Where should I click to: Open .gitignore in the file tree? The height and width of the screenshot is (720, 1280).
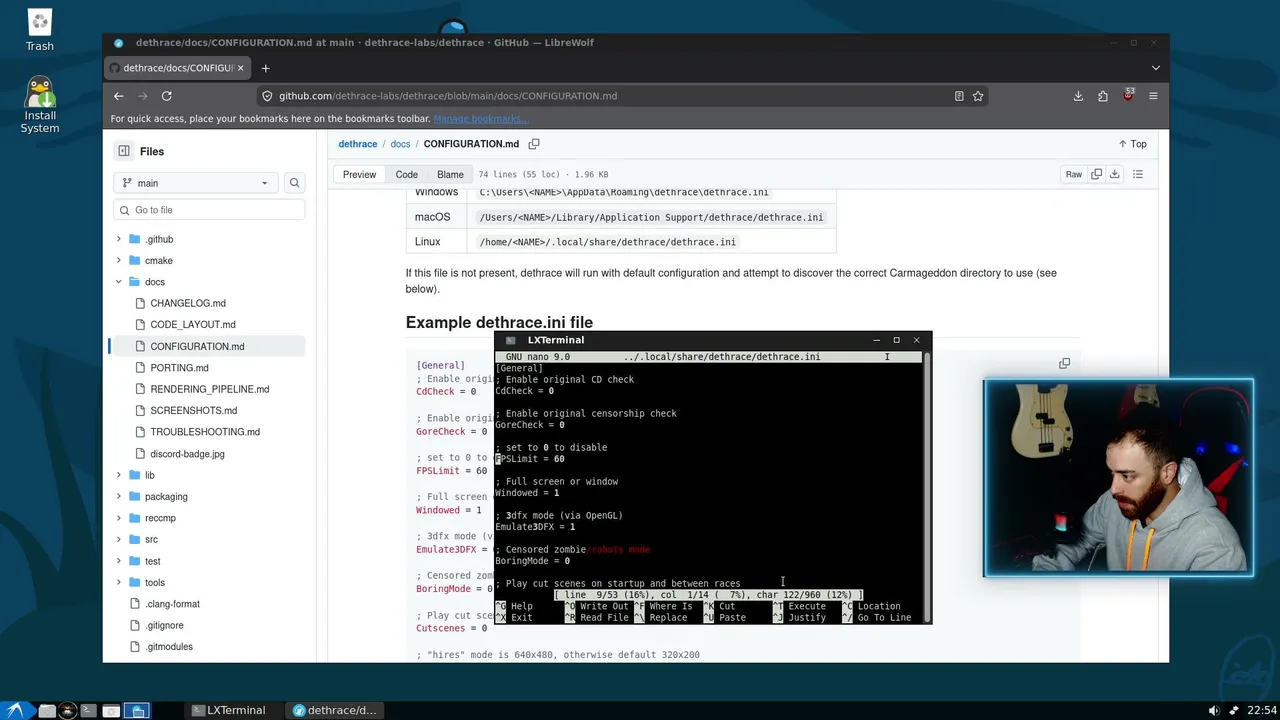click(x=164, y=626)
